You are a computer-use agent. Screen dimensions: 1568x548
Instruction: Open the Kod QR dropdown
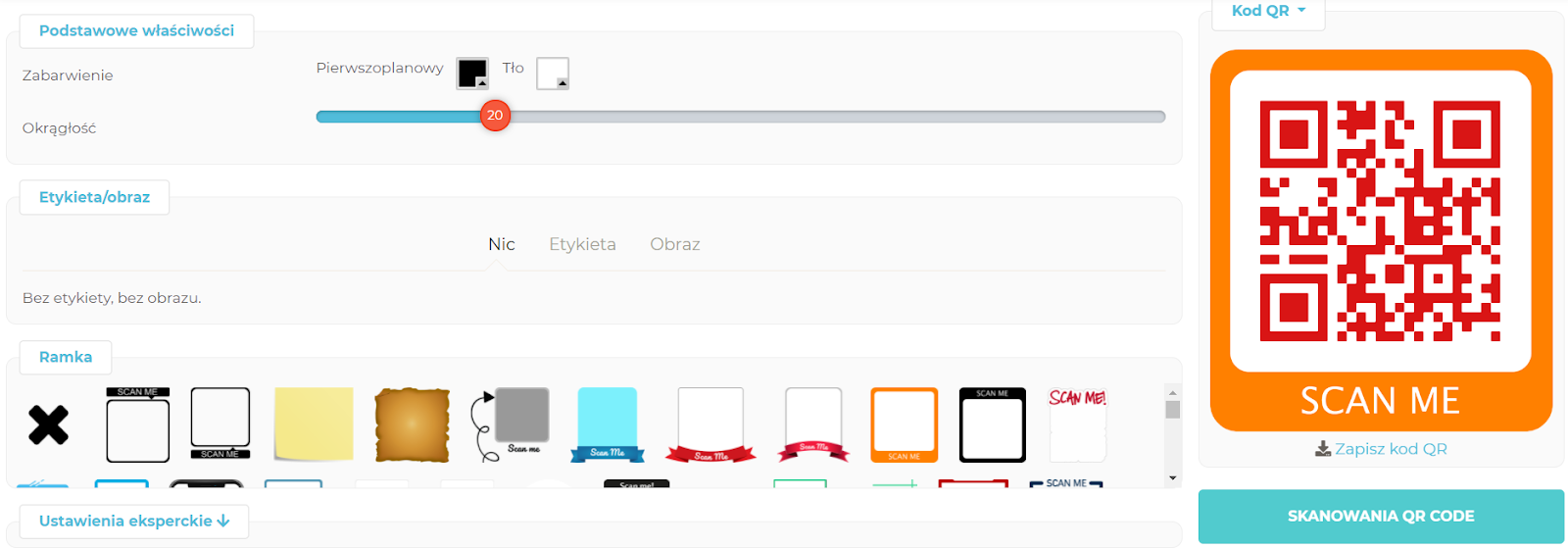tap(1268, 11)
